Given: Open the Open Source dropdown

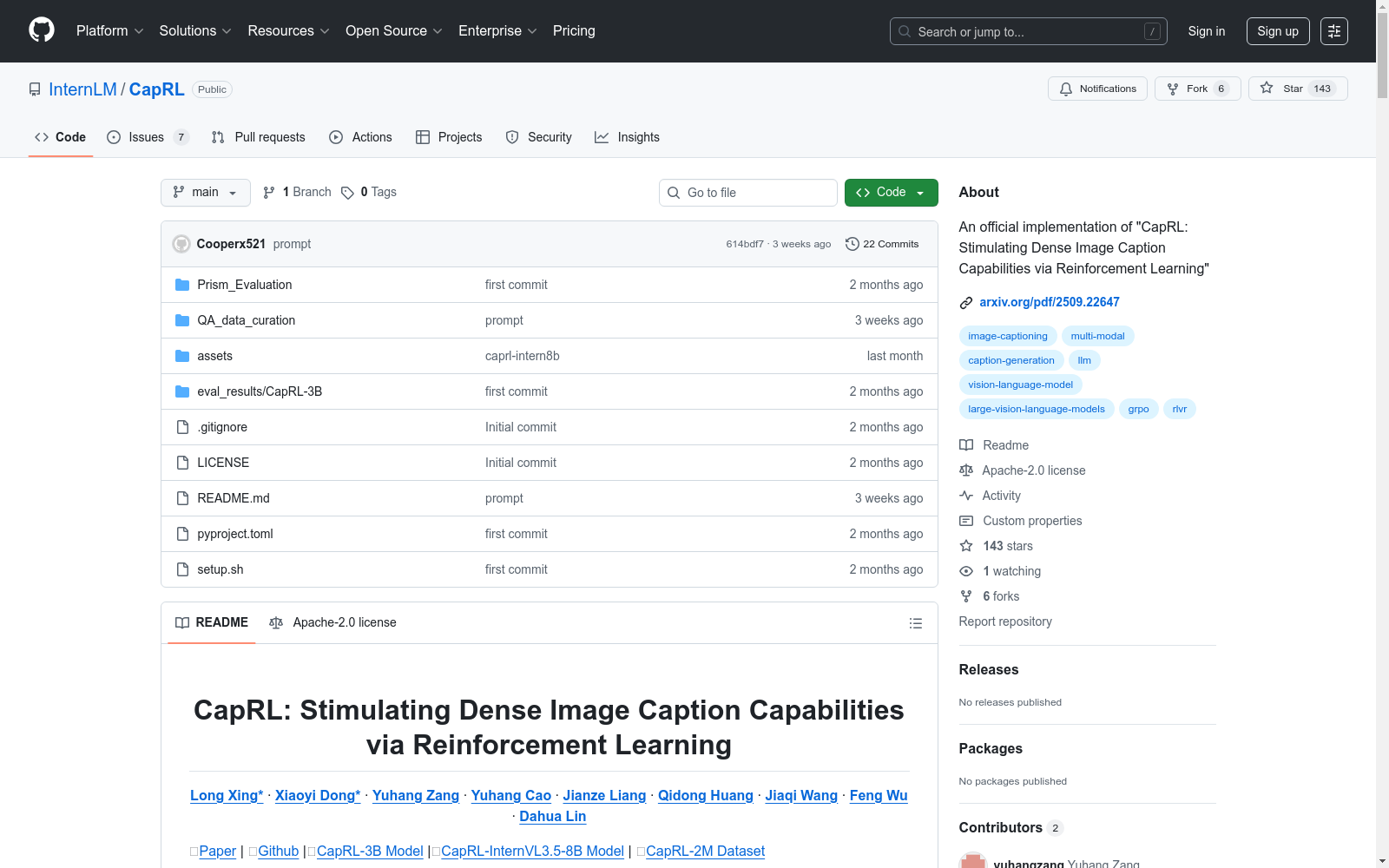Looking at the screenshot, I should [x=394, y=31].
